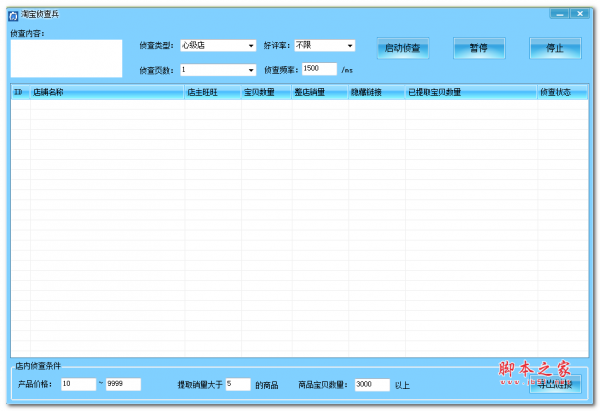Sort by the 宝贝数量 column header
This screenshot has width=600, height=411.
tap(266, 92)
